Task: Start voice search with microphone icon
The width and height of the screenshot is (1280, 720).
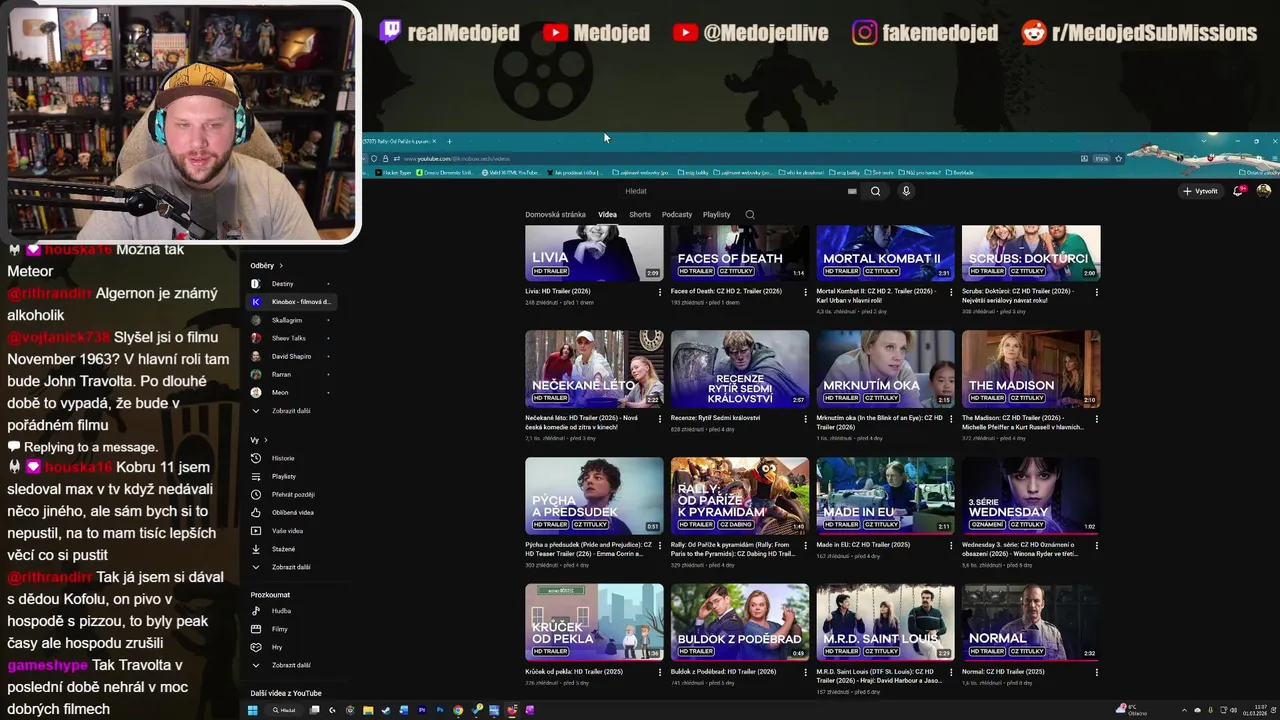Action: click(906, 191)
